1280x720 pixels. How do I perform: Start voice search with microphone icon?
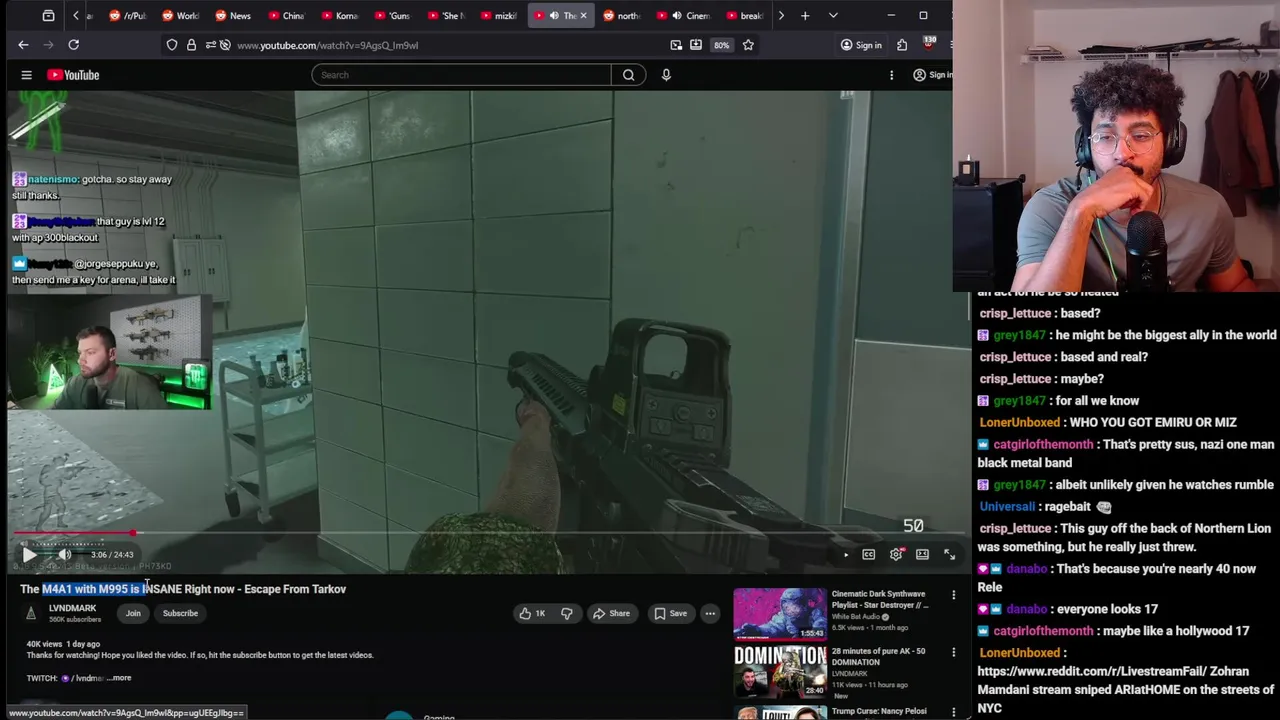click(x=666, y=75)
